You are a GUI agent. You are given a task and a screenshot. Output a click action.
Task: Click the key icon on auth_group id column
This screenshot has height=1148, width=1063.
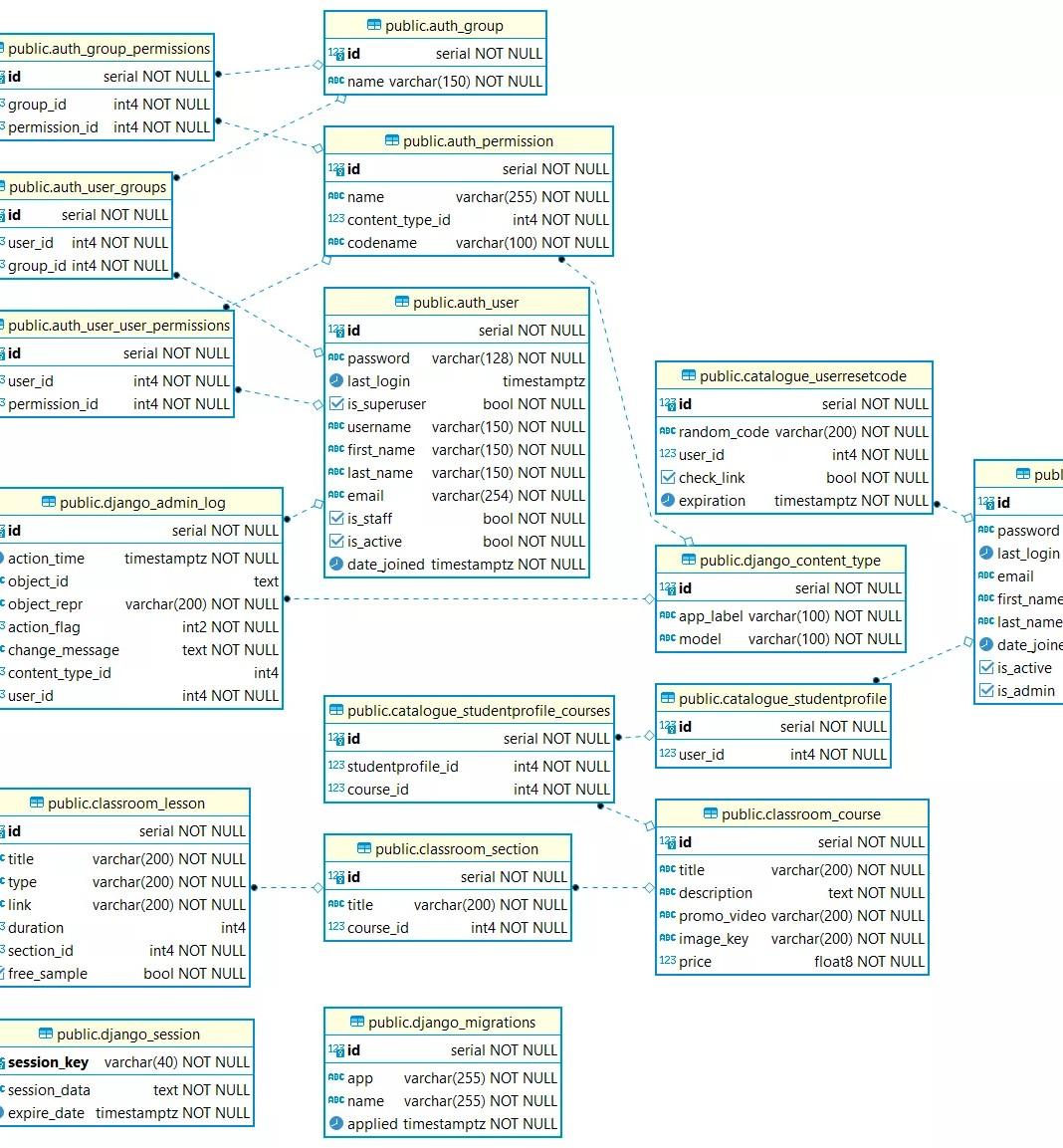(338, 54)
